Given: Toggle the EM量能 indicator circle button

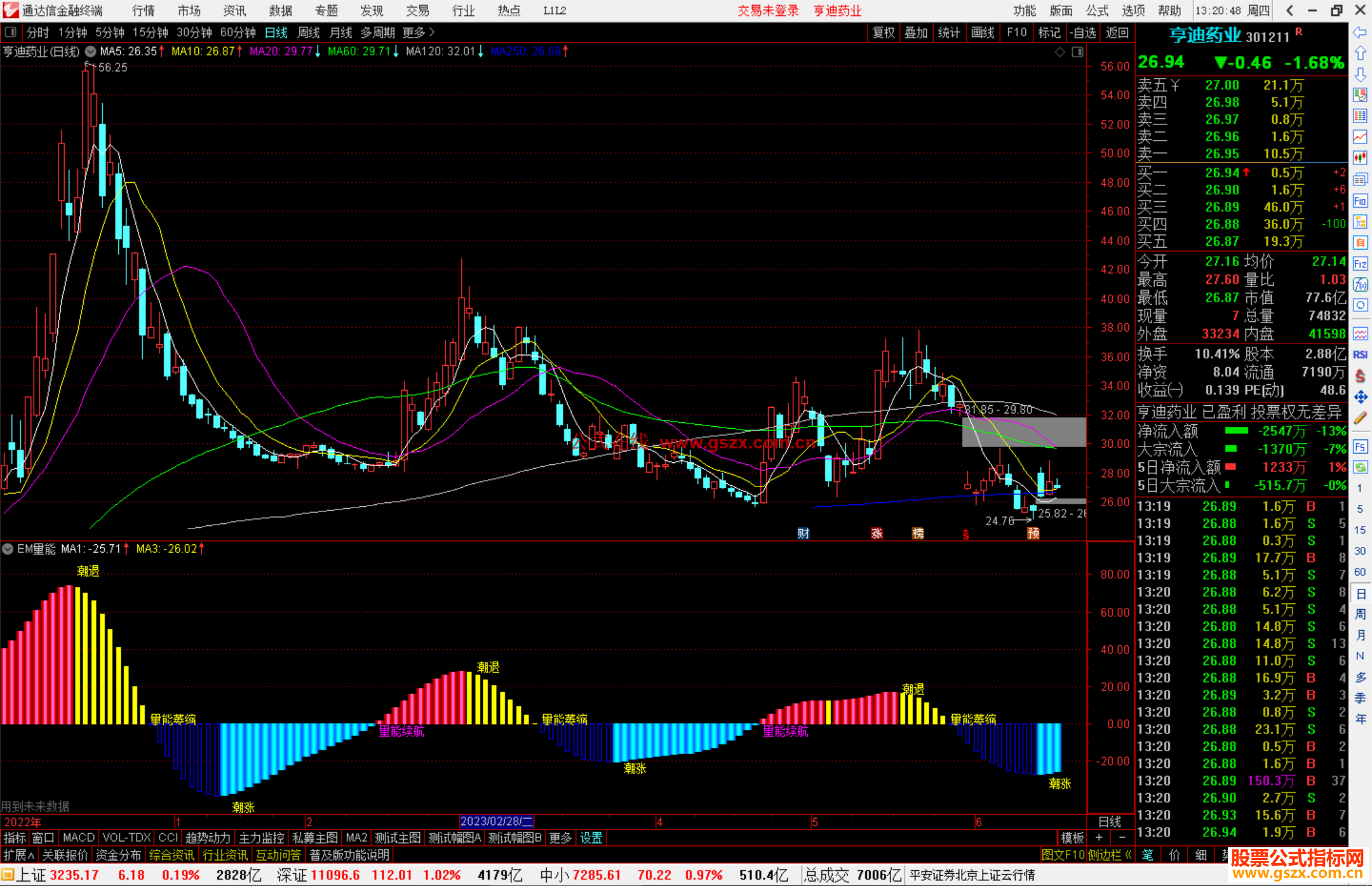Looking at the screenshot, I should click(x=8, y=549).
